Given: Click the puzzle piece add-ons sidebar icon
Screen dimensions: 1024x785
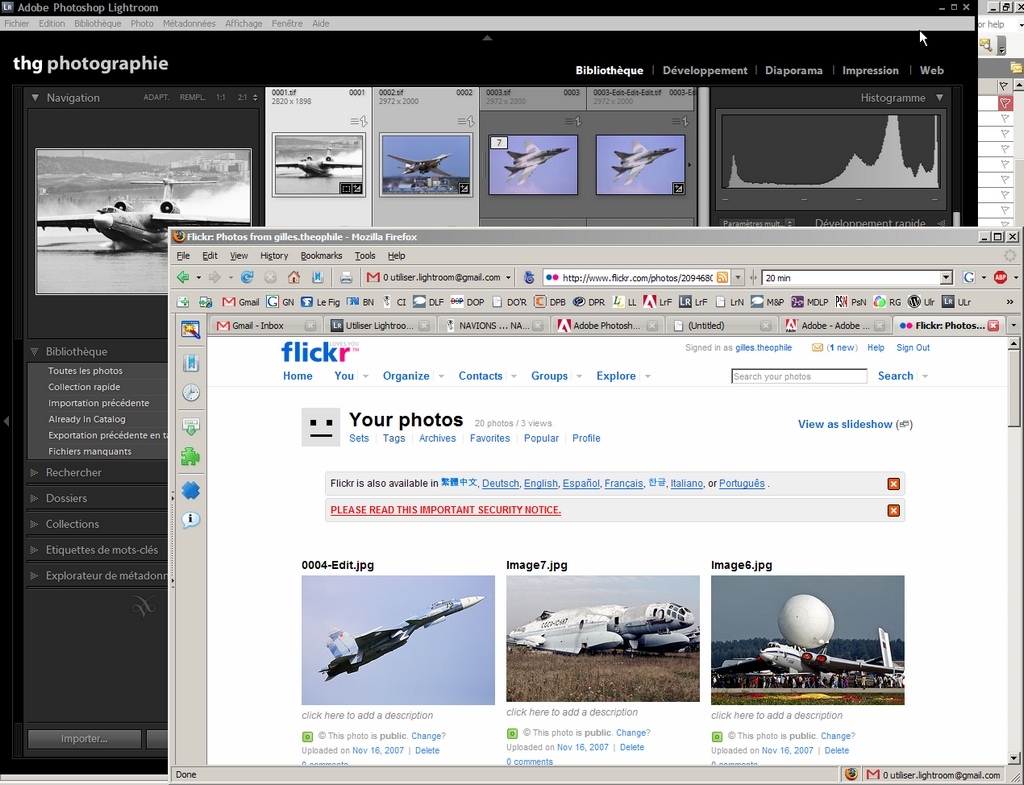Looking at the screenshot, I should click(190, 457).
